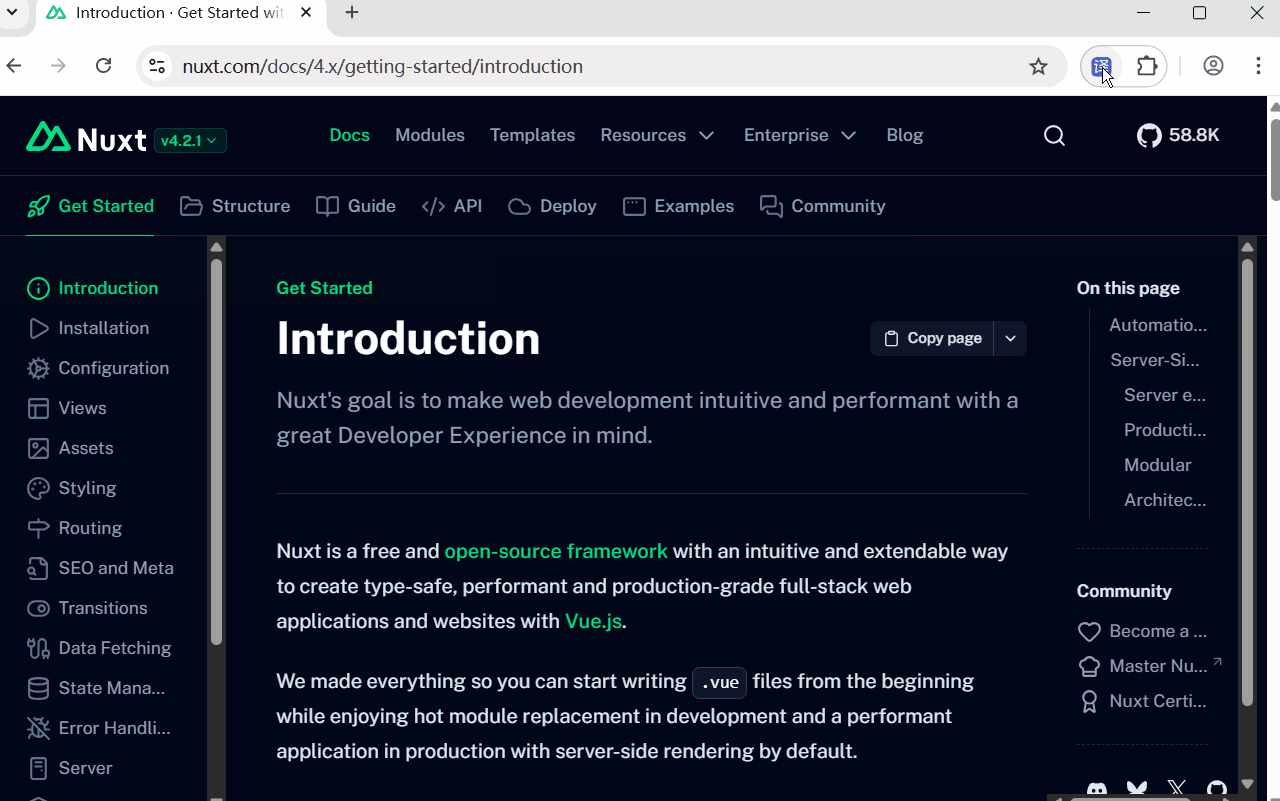Open the Chrome profile icon
1280x801 pixels.
(1213, 67)
